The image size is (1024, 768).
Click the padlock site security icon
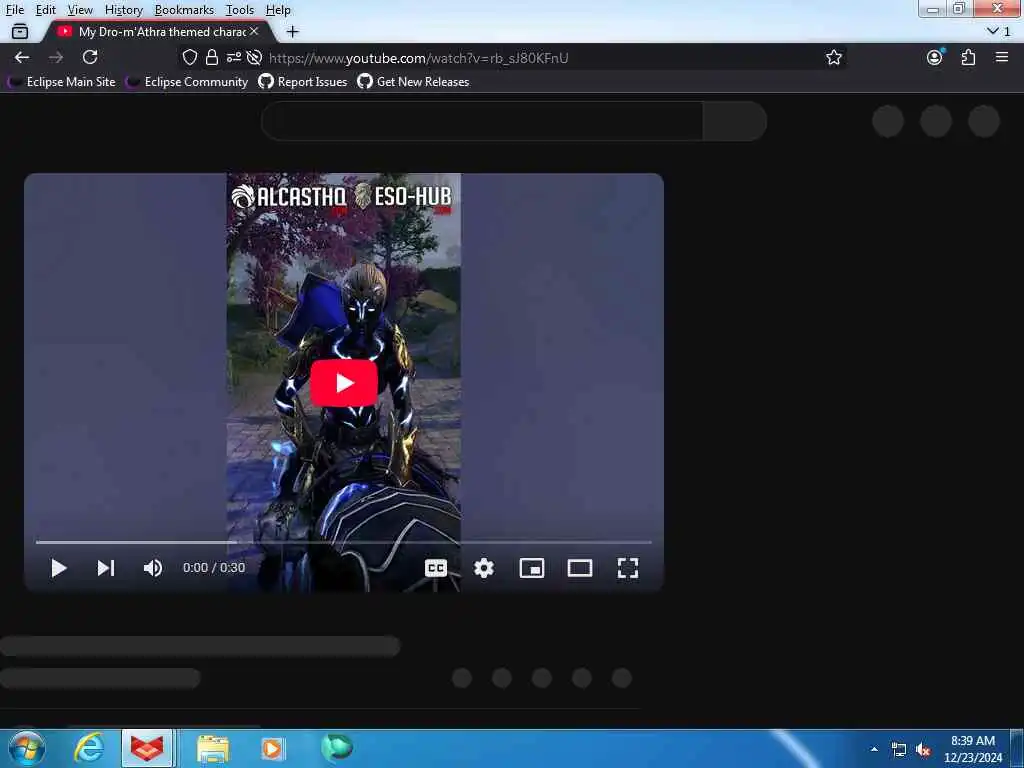click(212, 57)
